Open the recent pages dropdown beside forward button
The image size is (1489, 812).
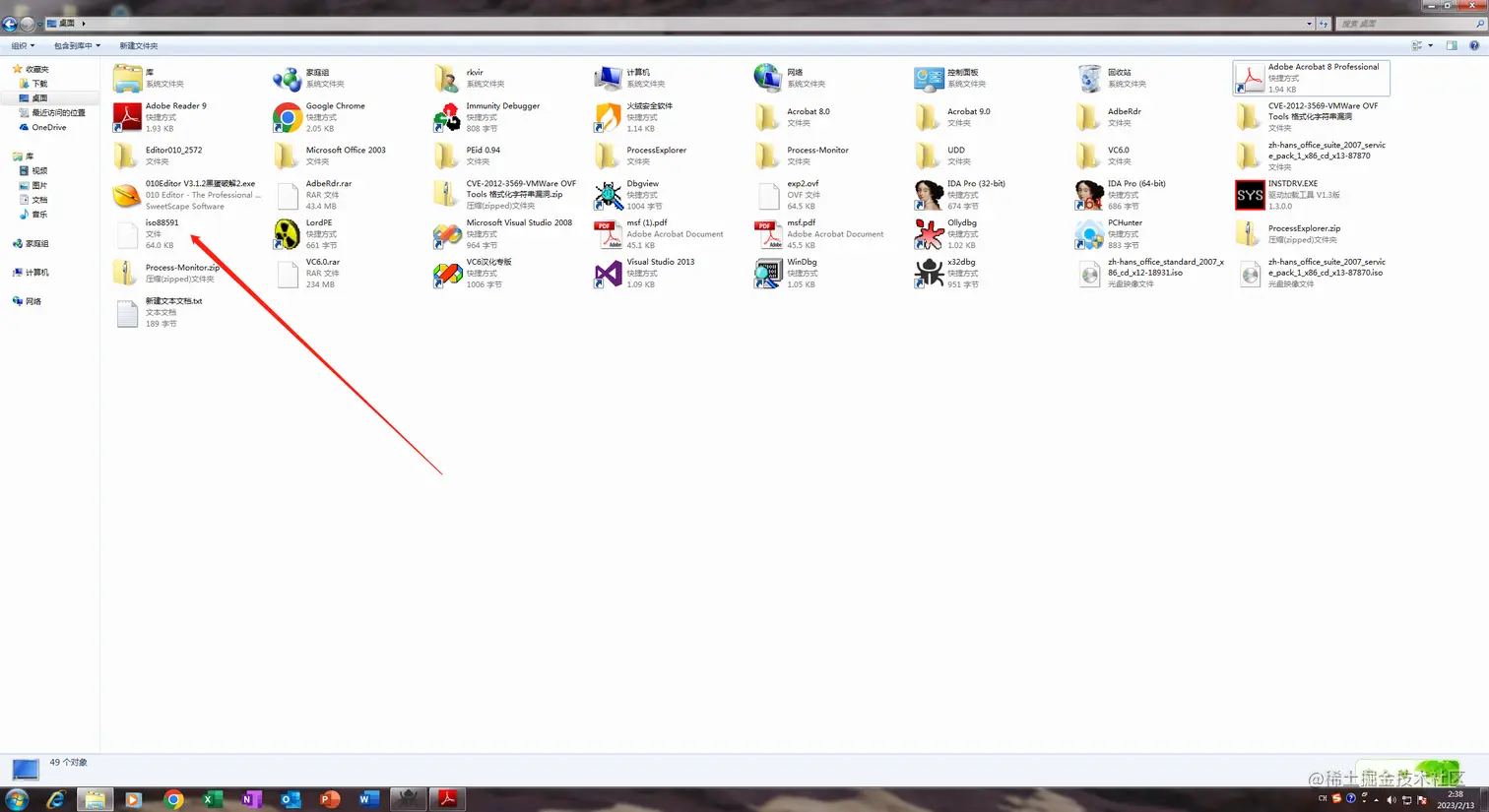(39, 24)
